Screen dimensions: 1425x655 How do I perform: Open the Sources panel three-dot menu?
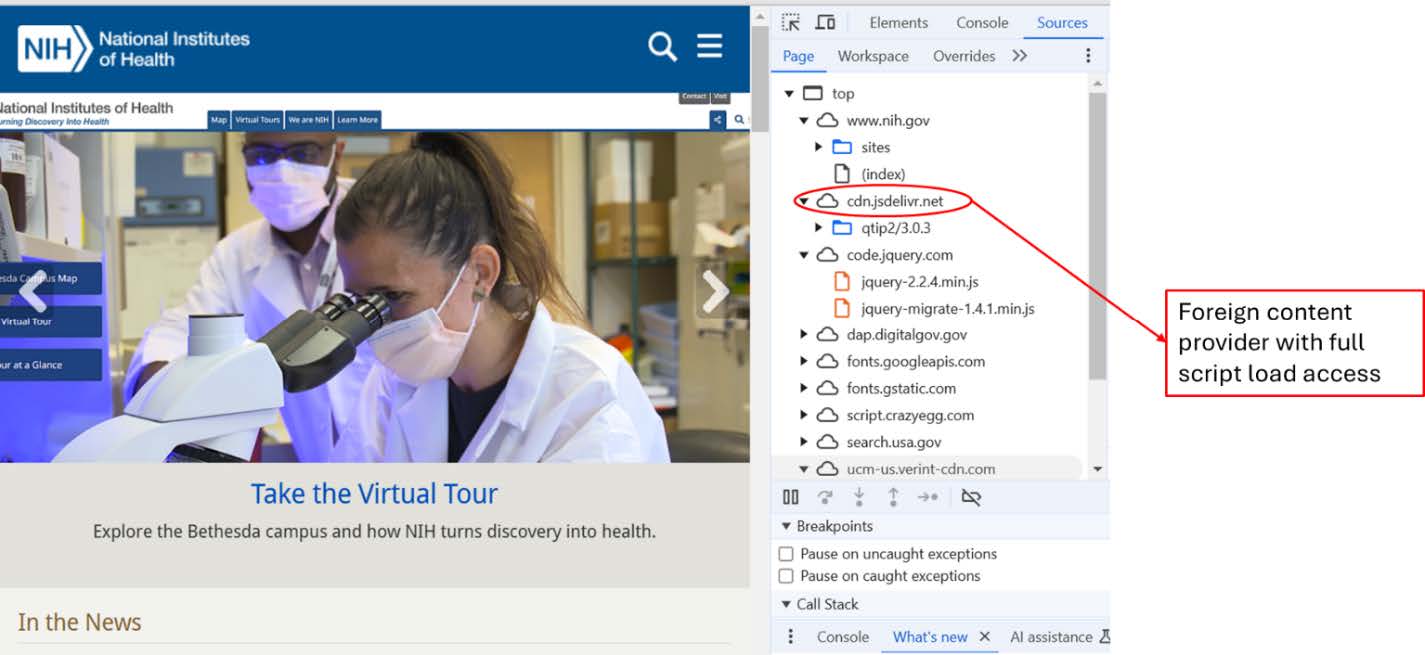click(1088, 56)
